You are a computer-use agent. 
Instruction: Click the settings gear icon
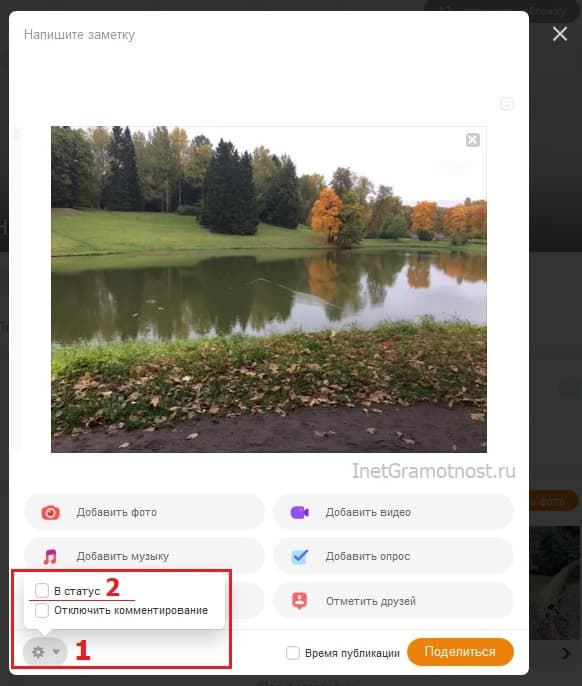(38, 652)
